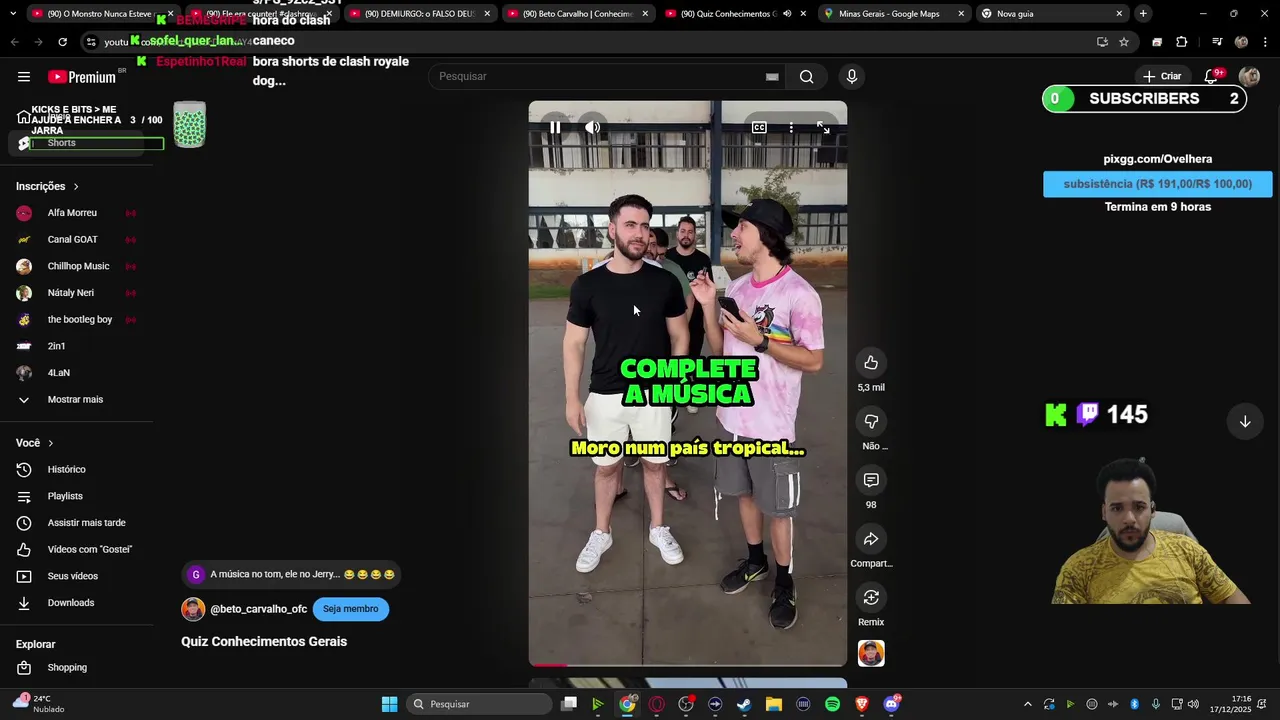Image resolution: width=1280 pixels, height=720 pixels.
Task: Enter fullscreen on the Short player
Action: [x=823, y=127]
